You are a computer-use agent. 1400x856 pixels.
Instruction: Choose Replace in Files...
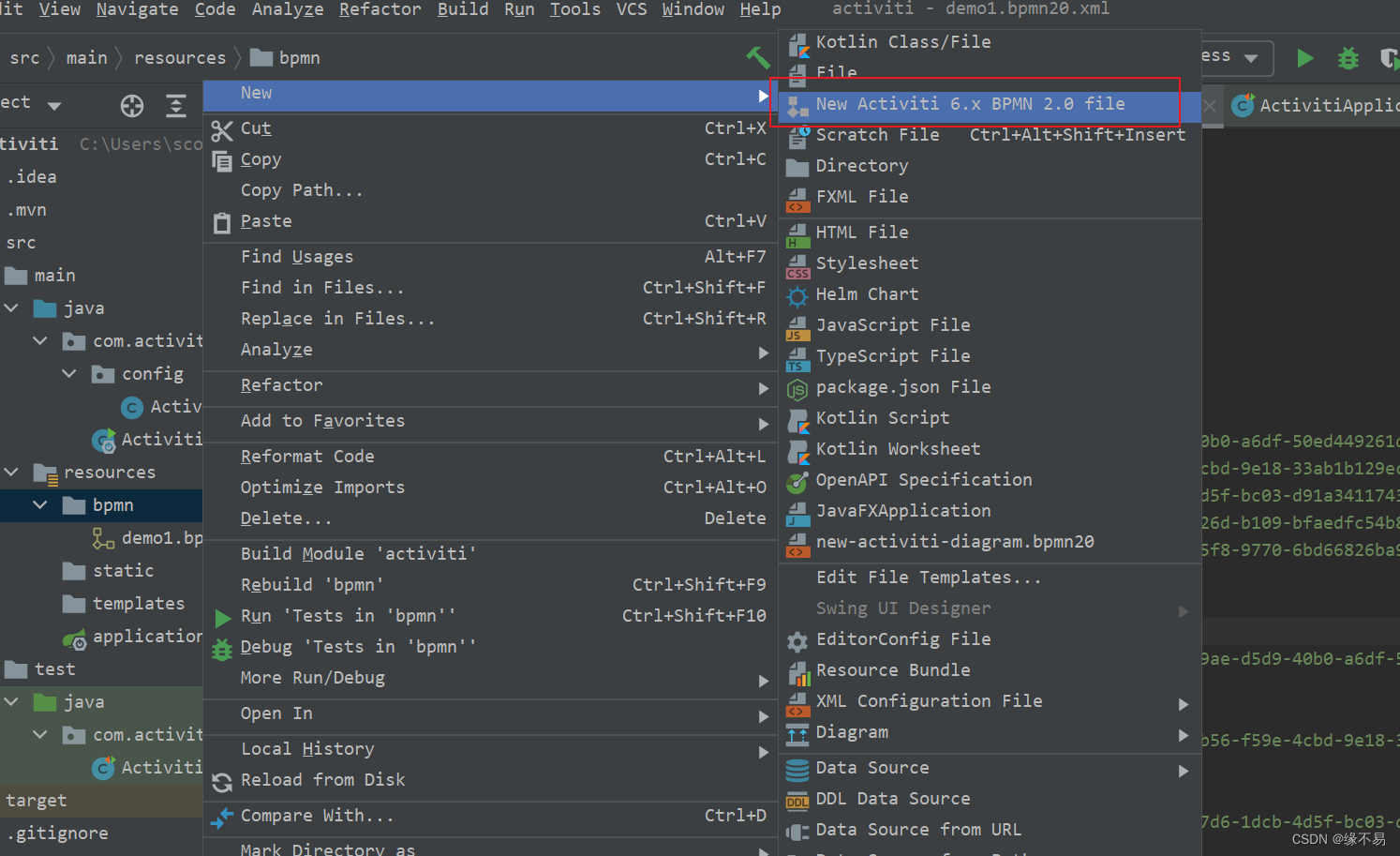tap(489, 319)
